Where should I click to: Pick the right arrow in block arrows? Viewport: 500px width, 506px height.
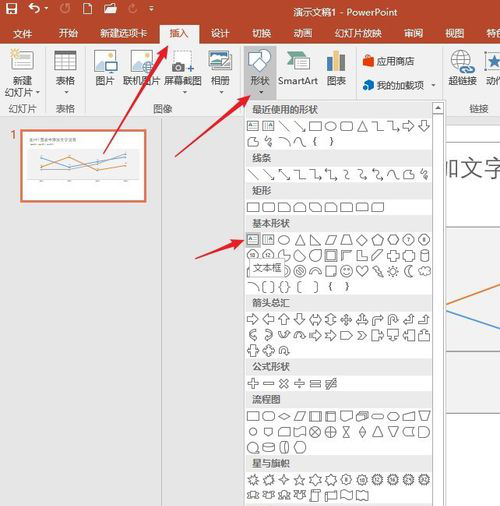point(252,319)
